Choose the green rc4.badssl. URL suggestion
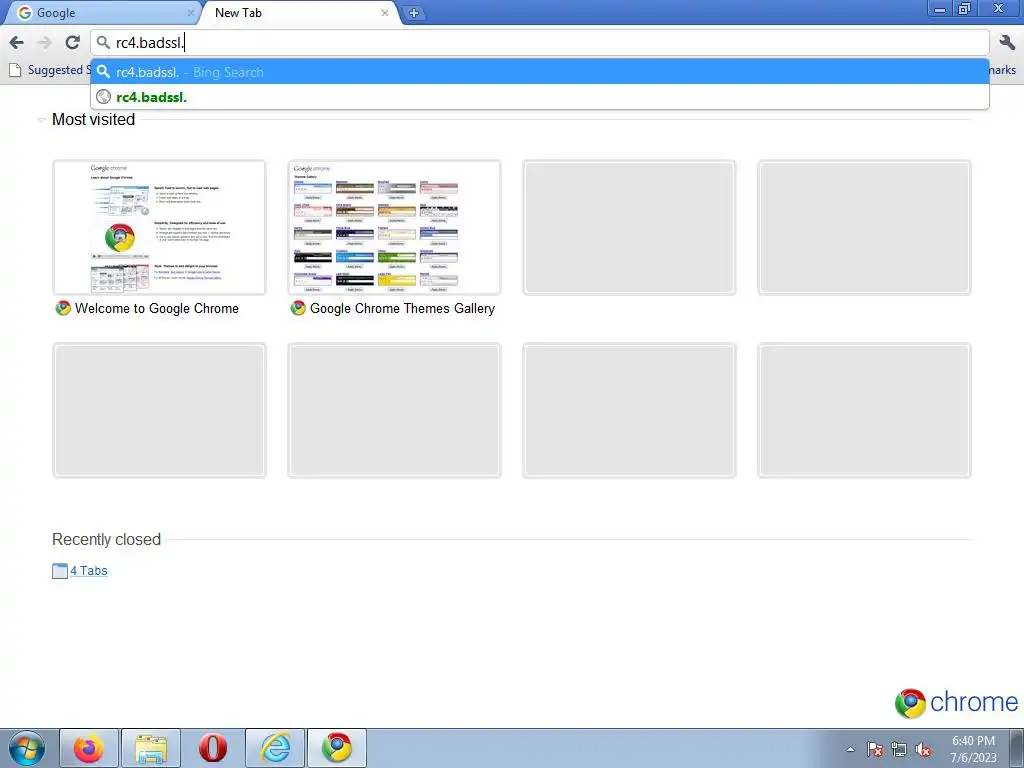This screenshot has width=1024, height=768. tap(539, 97)
